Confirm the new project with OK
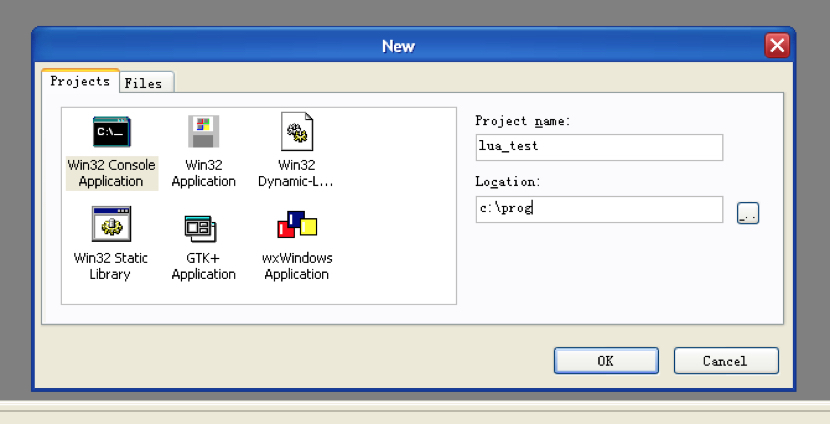This screenshot has height=424, width=830. coord(606,361)
